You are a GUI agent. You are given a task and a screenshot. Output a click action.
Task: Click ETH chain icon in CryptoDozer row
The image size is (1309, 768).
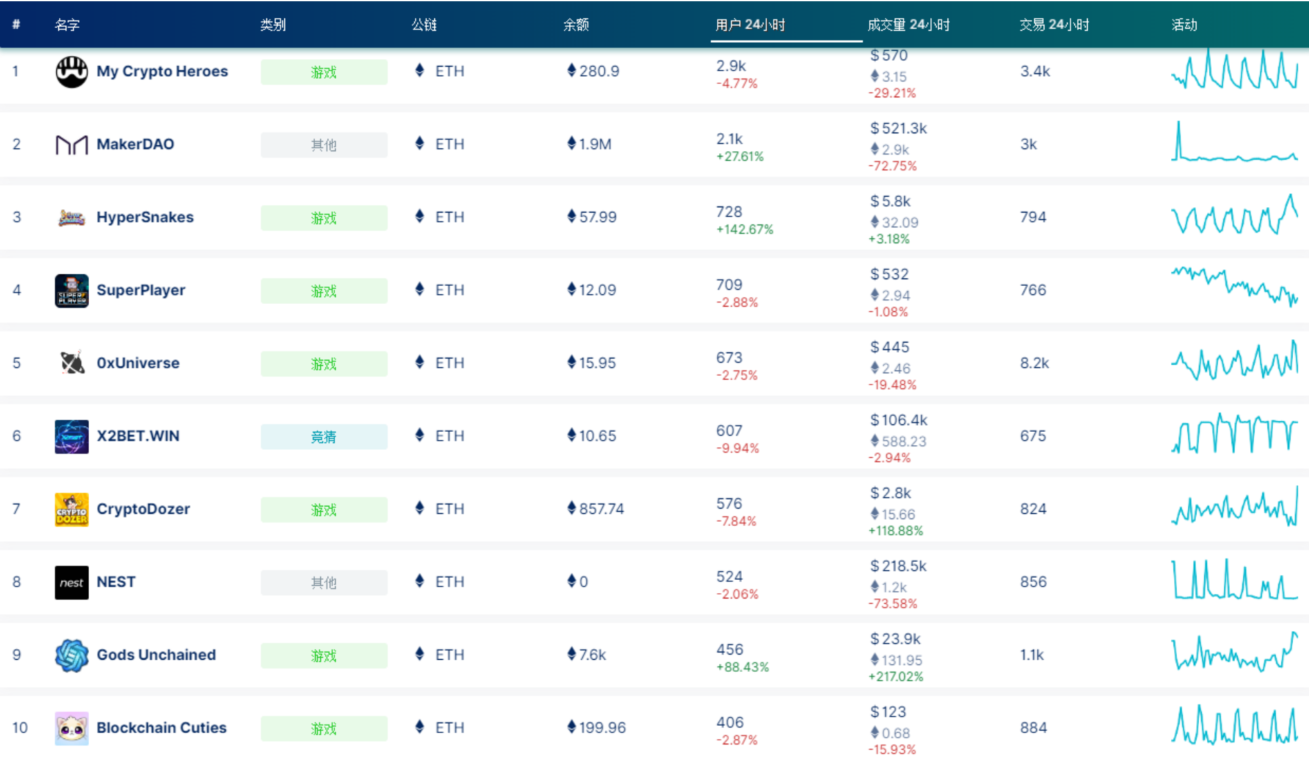click(420, 508)
